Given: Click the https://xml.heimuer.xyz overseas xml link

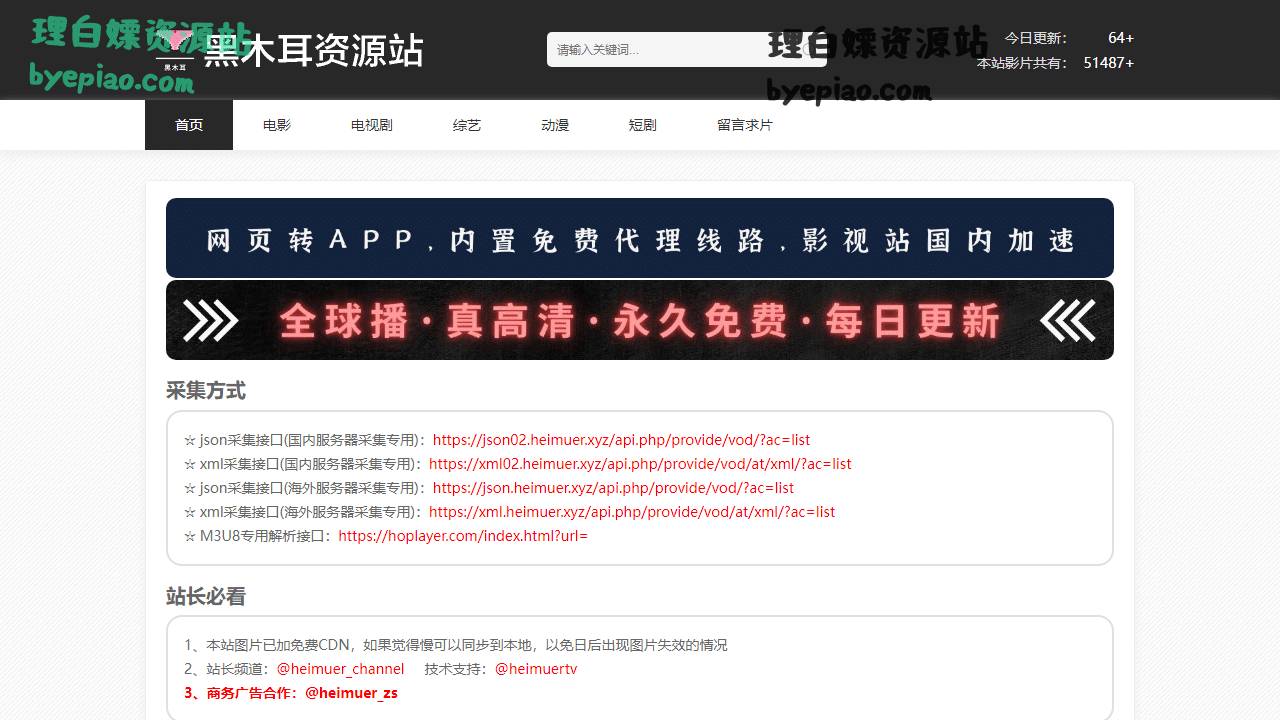Looking at the screenshot, I should point(632,512).
